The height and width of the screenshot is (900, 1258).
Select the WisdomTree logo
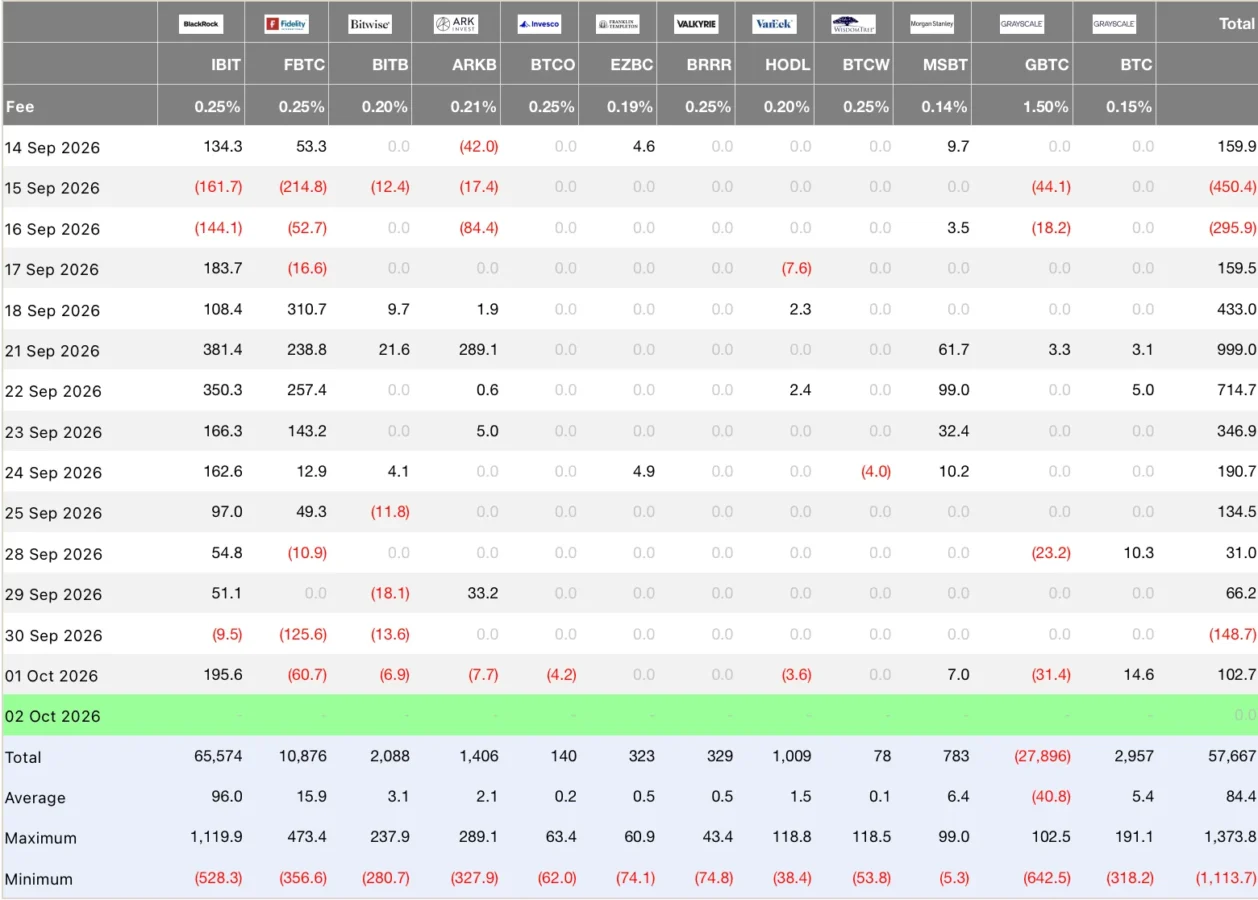tap(853, 24)
